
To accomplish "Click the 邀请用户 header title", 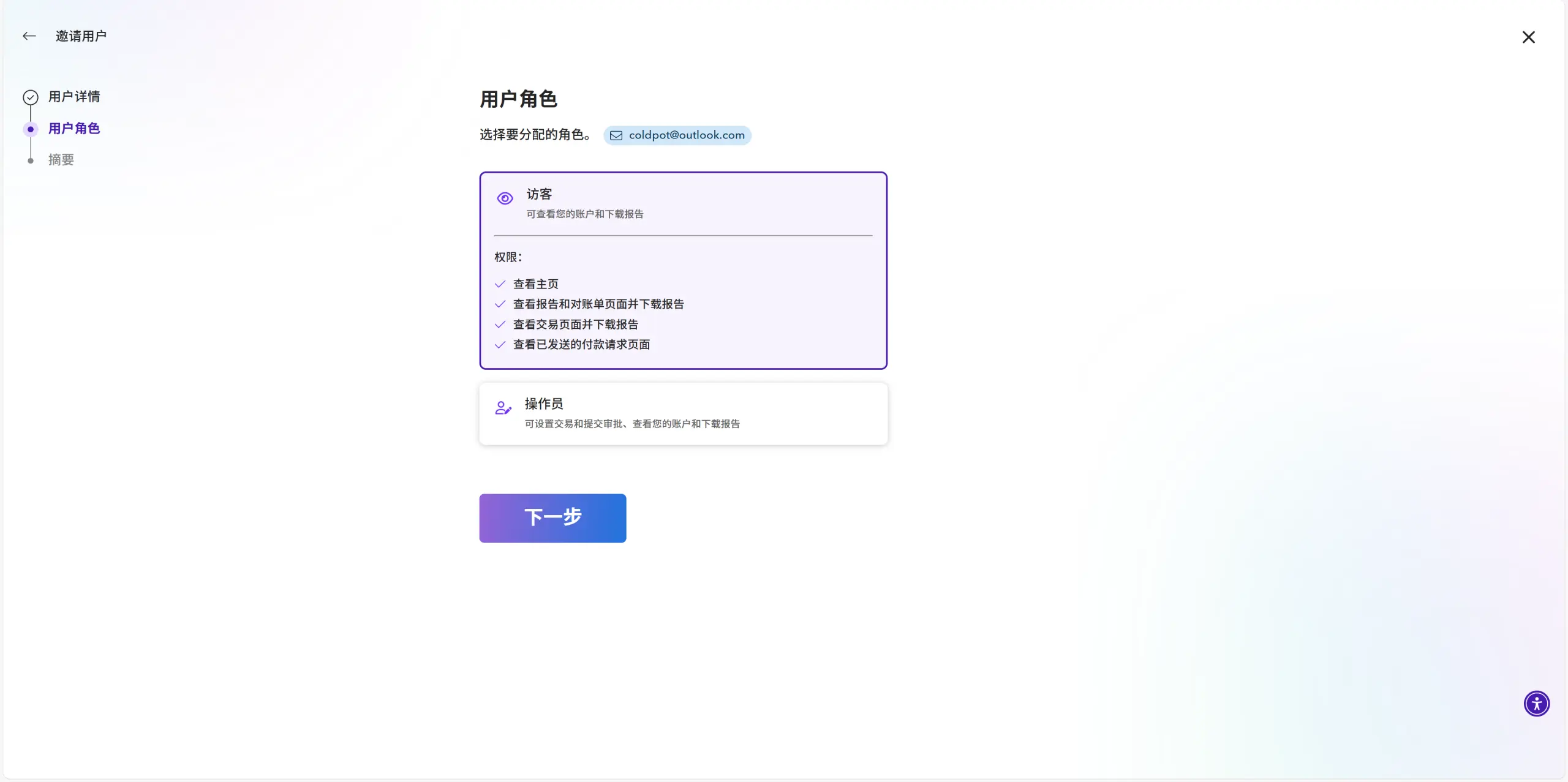I will pyautogui.click(x=81, y=36).
